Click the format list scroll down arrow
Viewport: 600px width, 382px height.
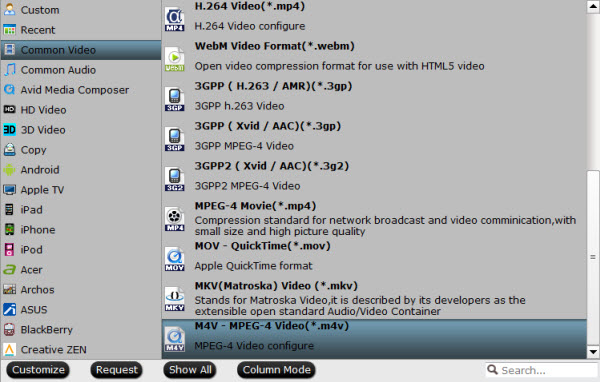[x=593, y=351]
